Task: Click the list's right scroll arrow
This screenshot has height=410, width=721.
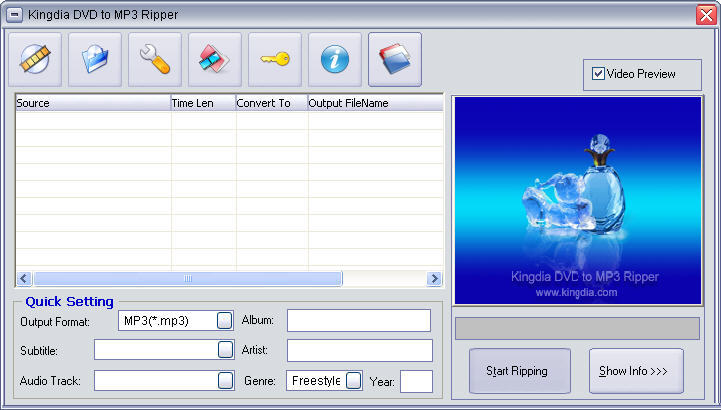Action: tap(434, 279)
